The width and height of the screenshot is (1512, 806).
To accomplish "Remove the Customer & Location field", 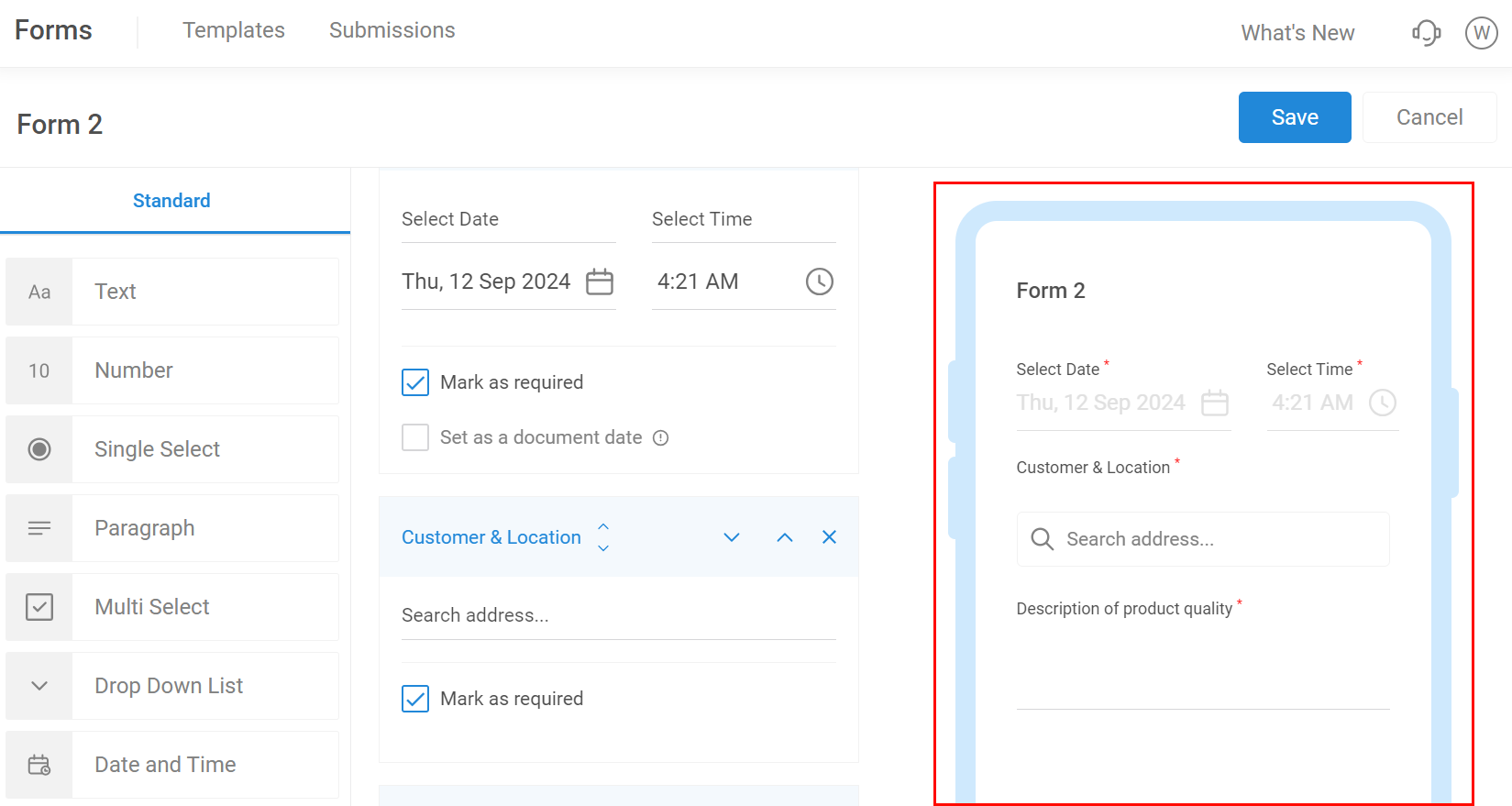I will tap(829, 537).
